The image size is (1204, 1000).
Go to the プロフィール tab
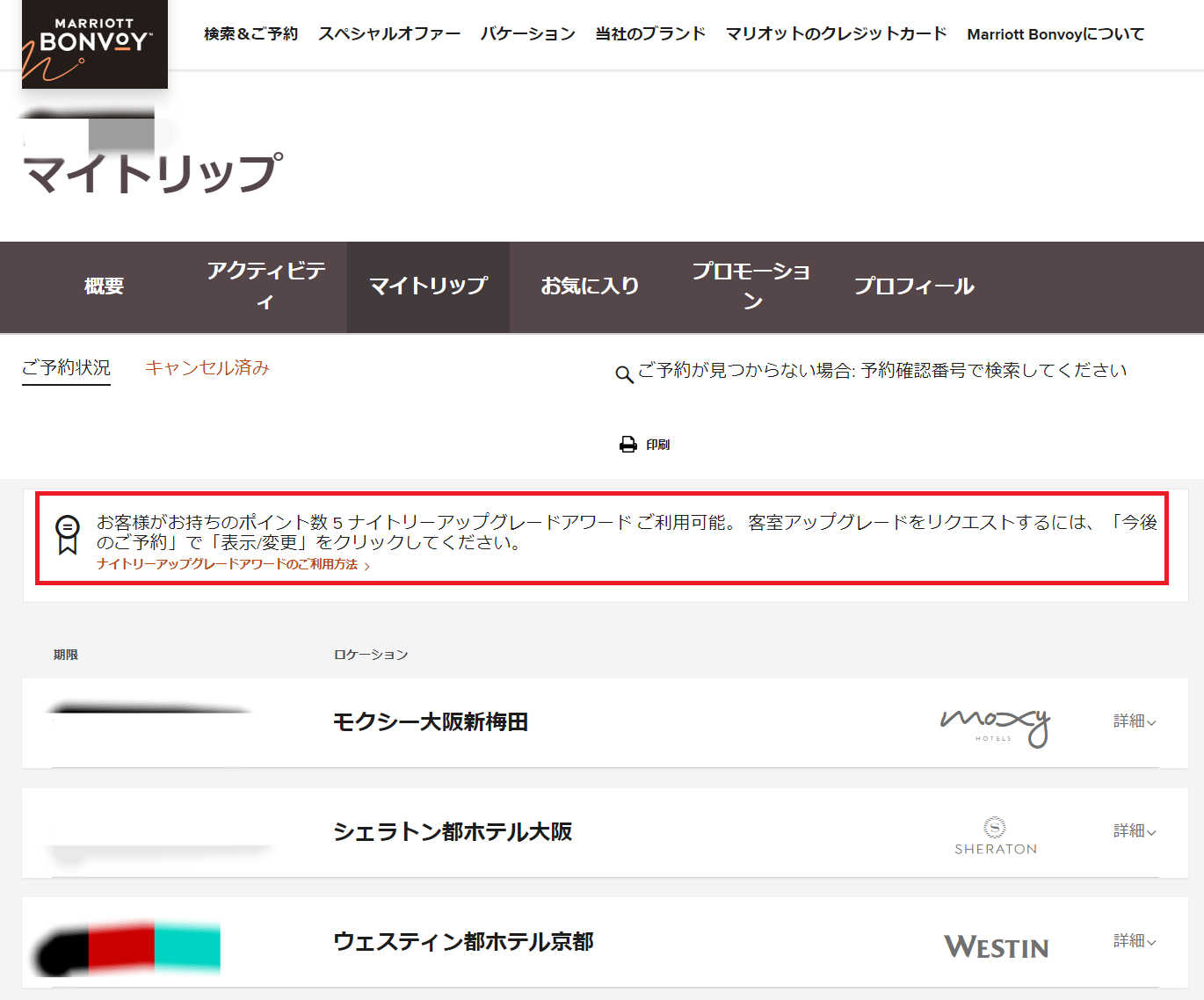click(x=914, y=286)
